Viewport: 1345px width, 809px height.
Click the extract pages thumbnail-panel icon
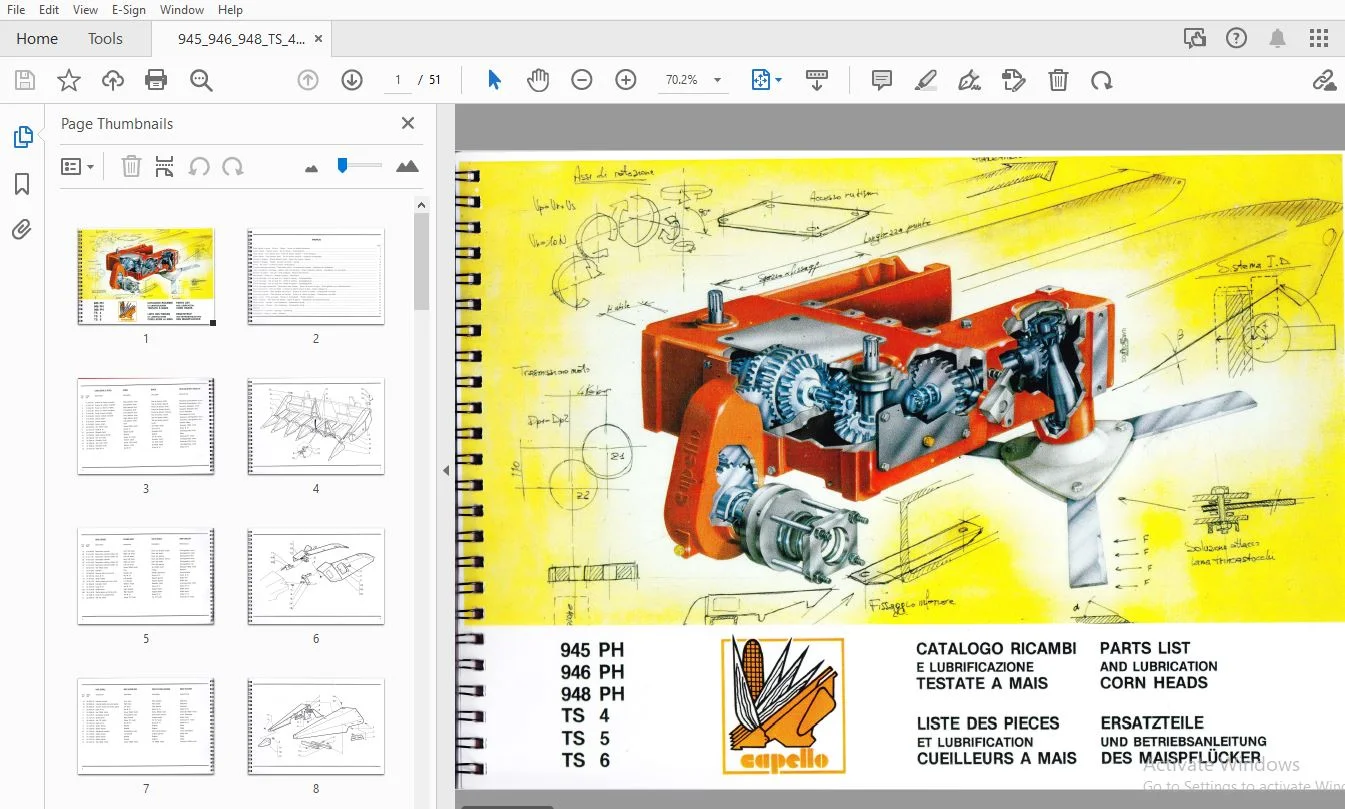coord(164,167)
